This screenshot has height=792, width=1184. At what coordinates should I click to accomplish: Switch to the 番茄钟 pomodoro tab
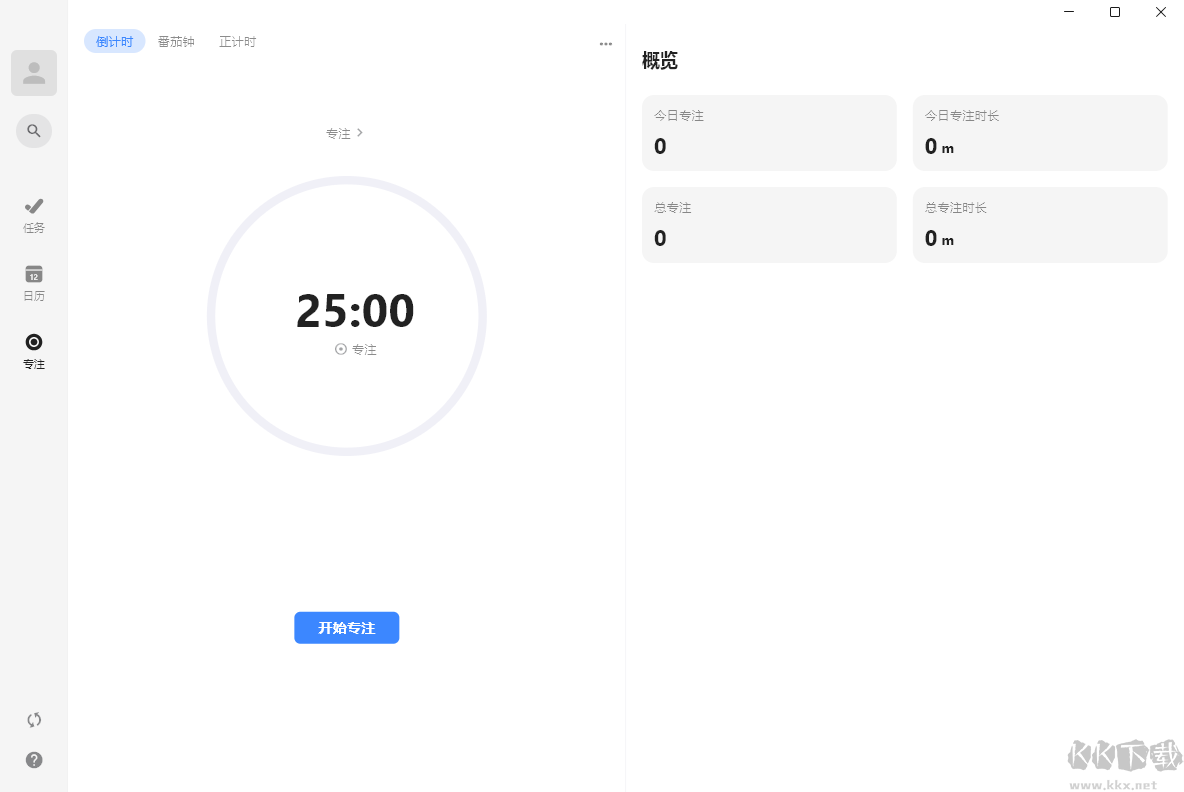pyautogui.click(x=176, y=42)
